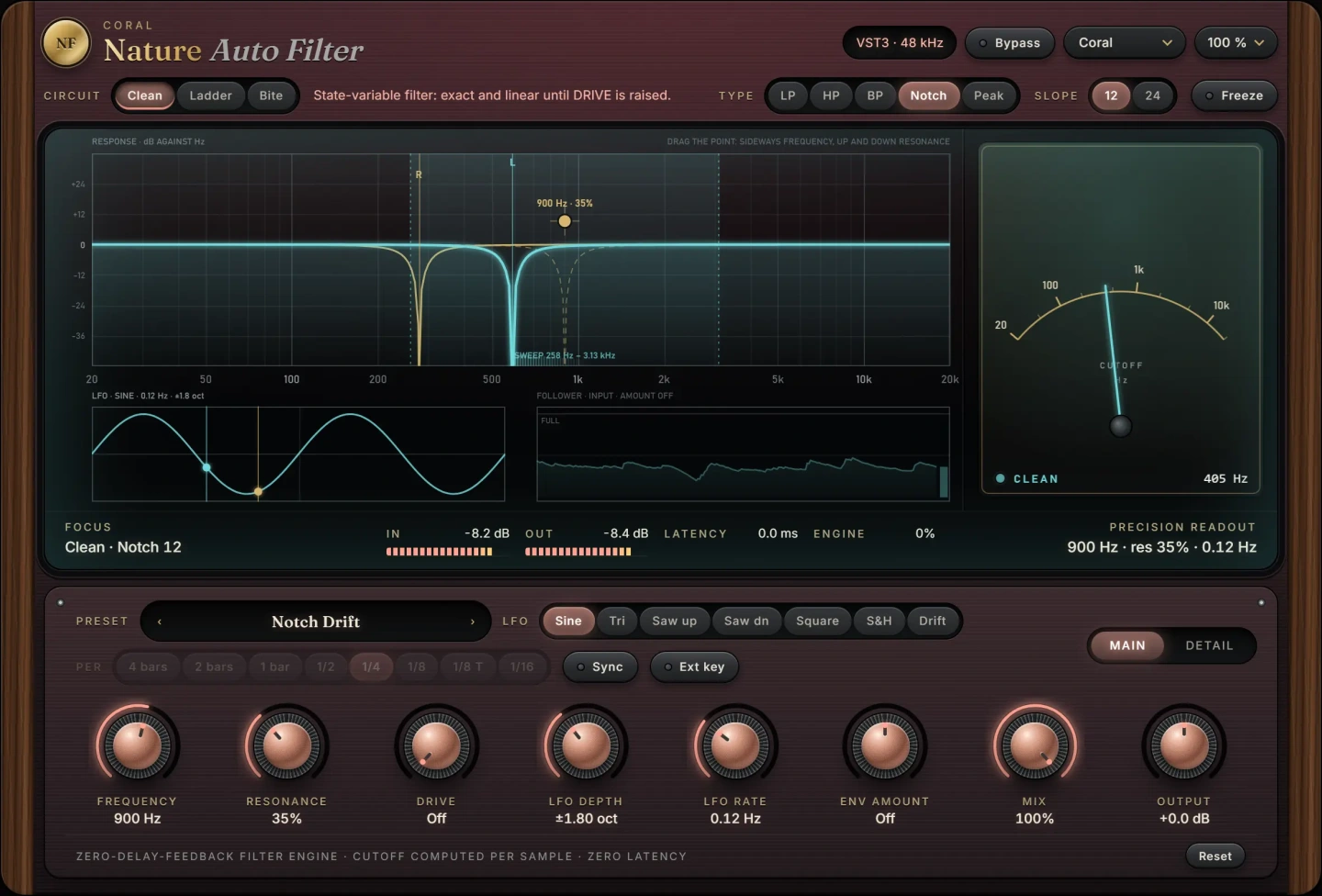Switch to the DETAIL tab
The height and width of the screenshot is (896, 1322).
click(x=1209, y=645)
